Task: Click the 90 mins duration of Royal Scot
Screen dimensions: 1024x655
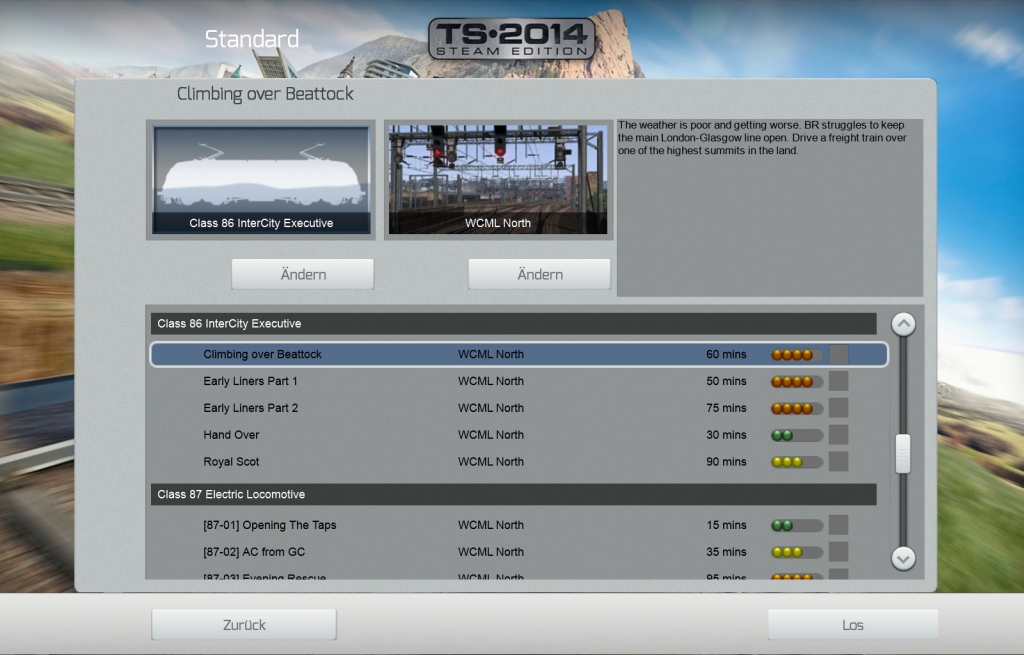Action: (x=726, y=462)
